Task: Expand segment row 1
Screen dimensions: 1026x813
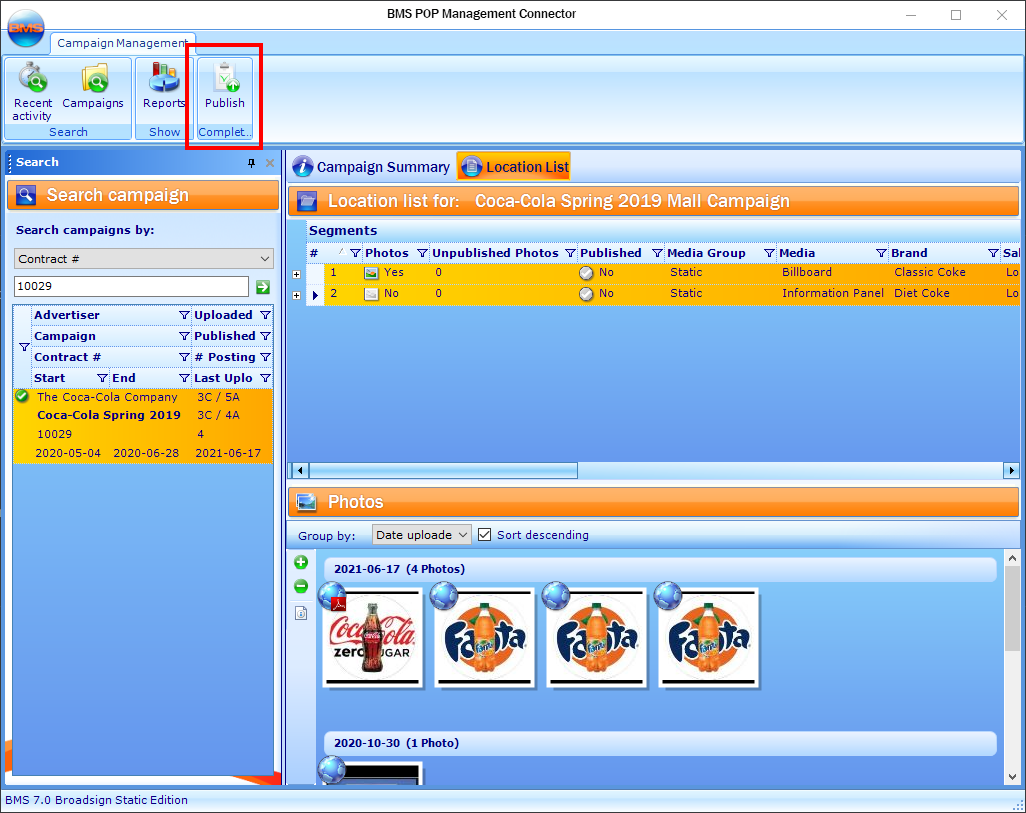Action: point(296,274)
